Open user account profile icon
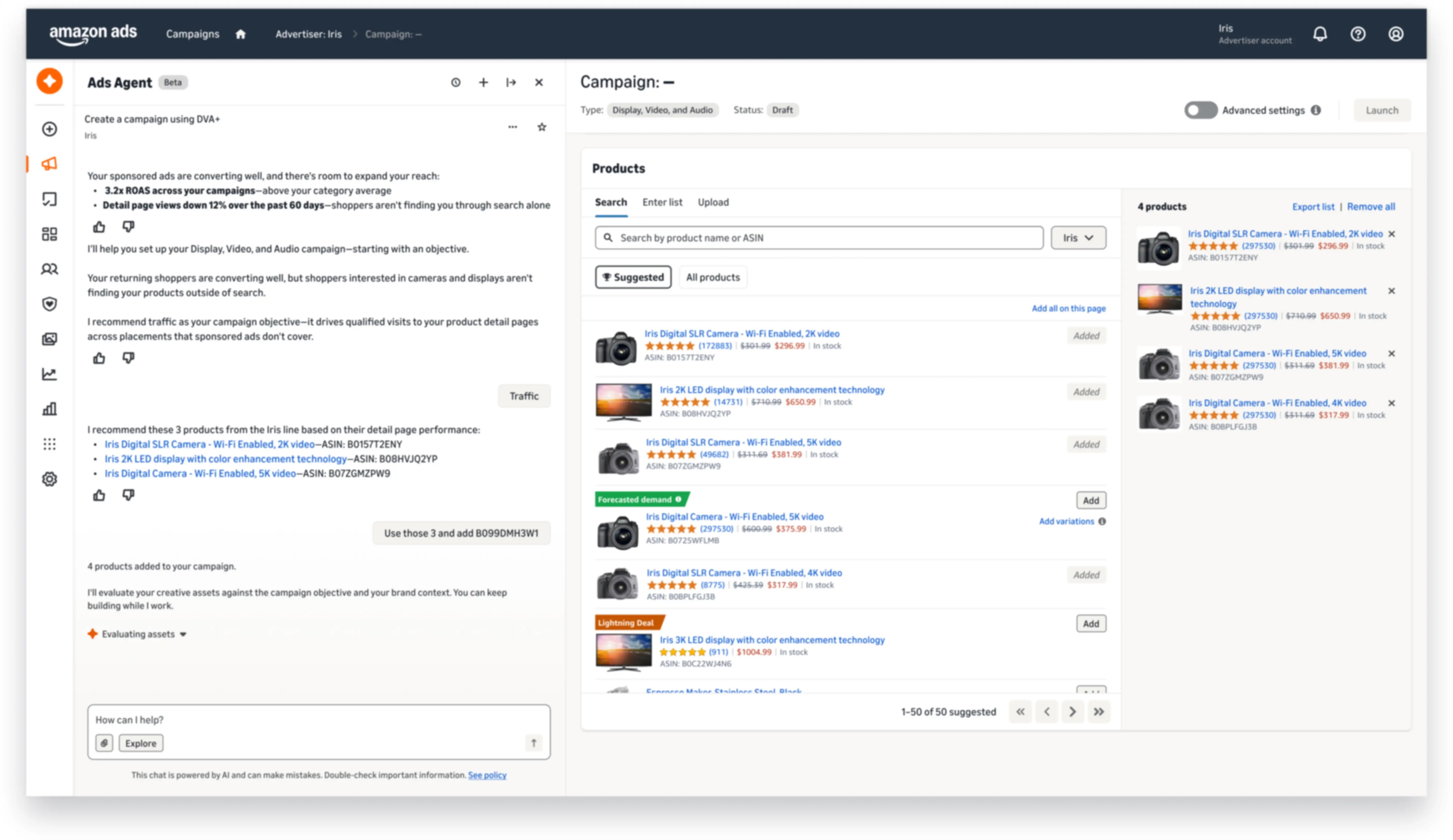The width and height of the screenshot is (1453, 840). [x=1395, y=34]
